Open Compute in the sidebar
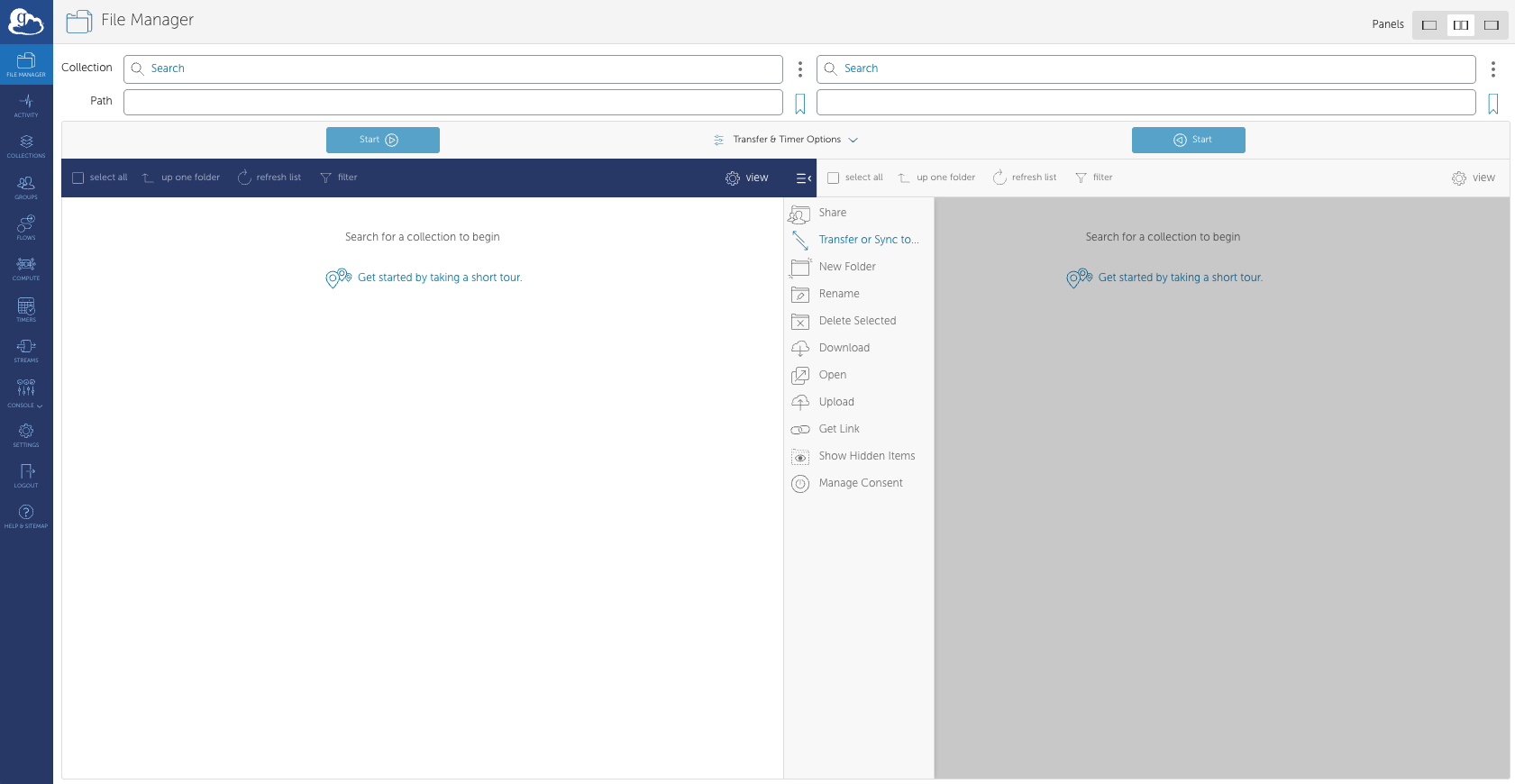This screenshot has width=1515, height=784. point(26,269)
